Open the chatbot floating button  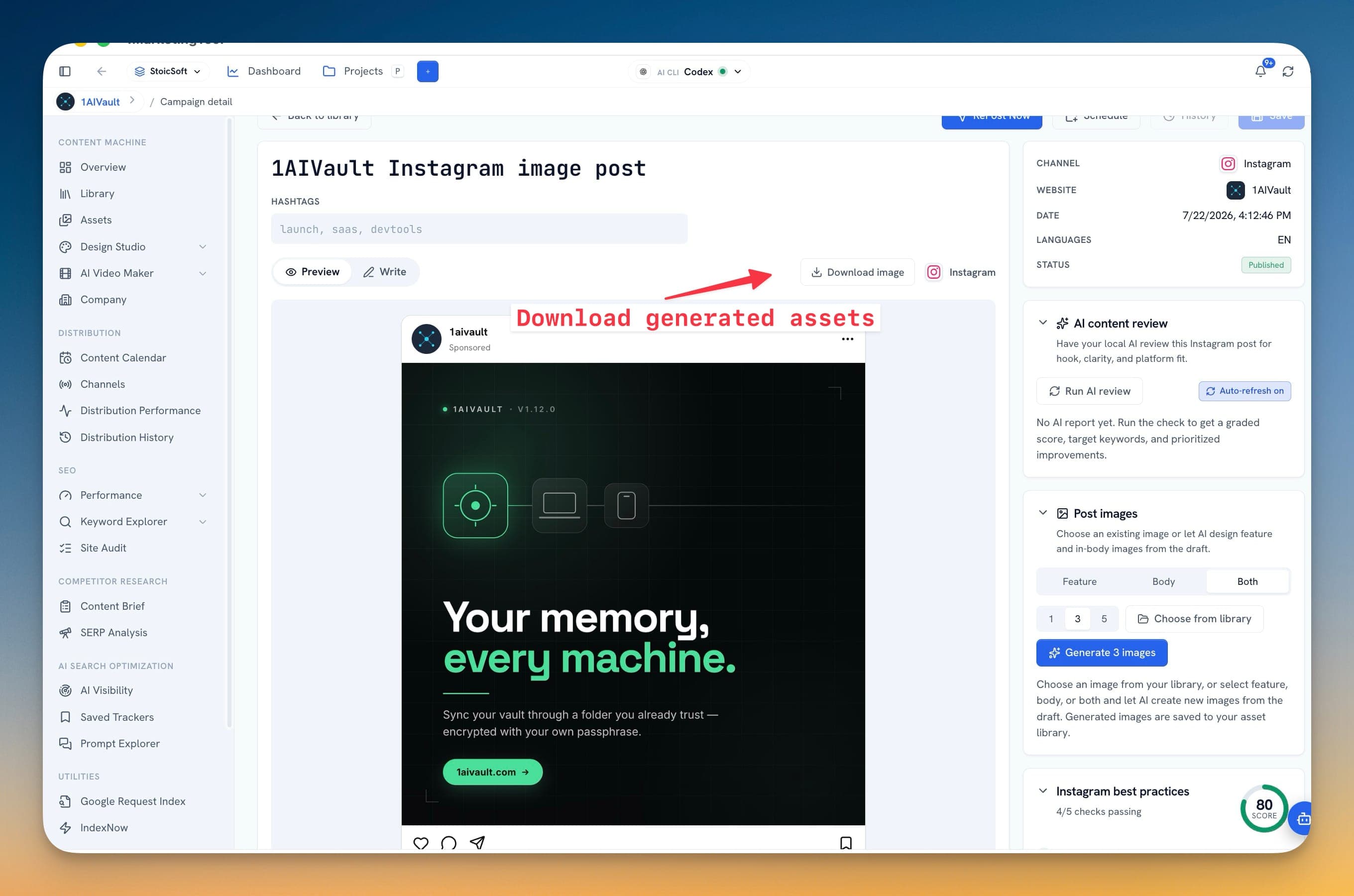(x=1301, y=818)
